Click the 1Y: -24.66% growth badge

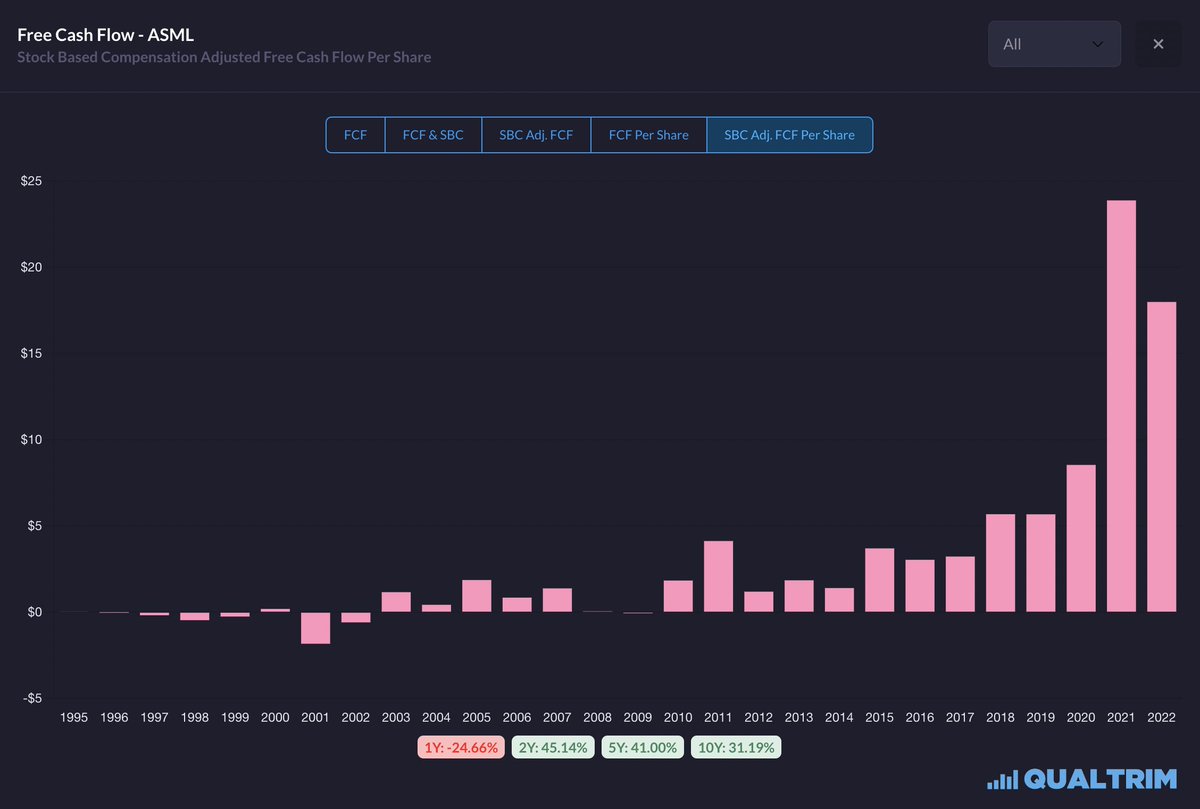point(460,747)
